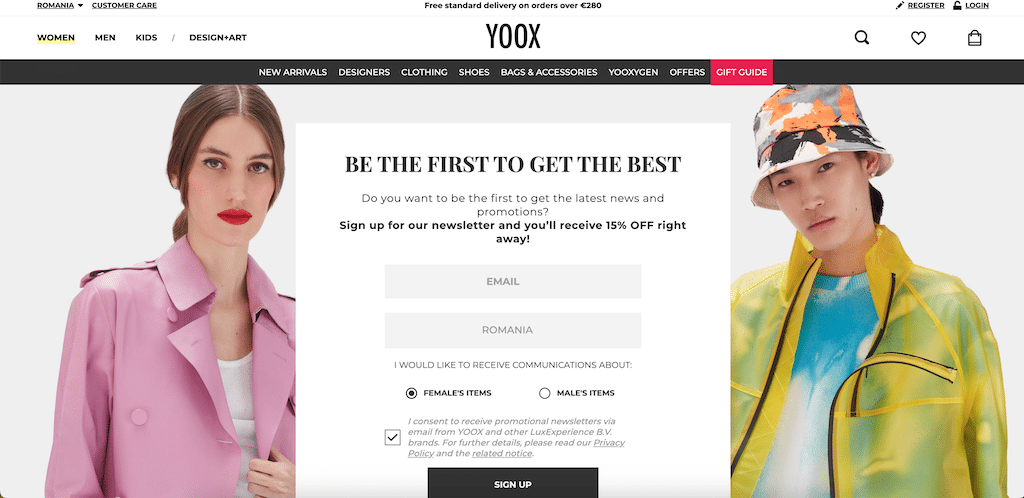Screen dimensions: 1024x498
Task: Open the New Arrivals menu
Action: pyautogui.click(x=293, y=72)
